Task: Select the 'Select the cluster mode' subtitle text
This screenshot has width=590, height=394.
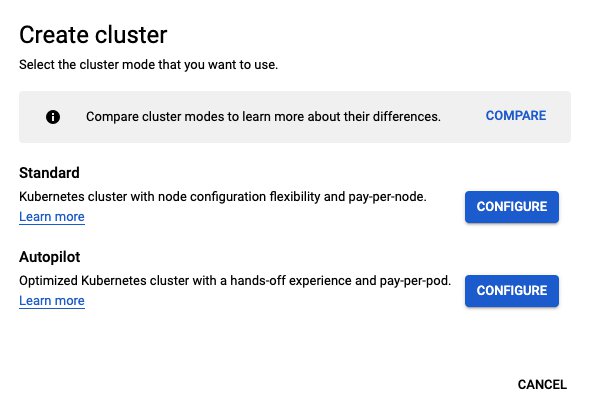Action: pos(149,65)
